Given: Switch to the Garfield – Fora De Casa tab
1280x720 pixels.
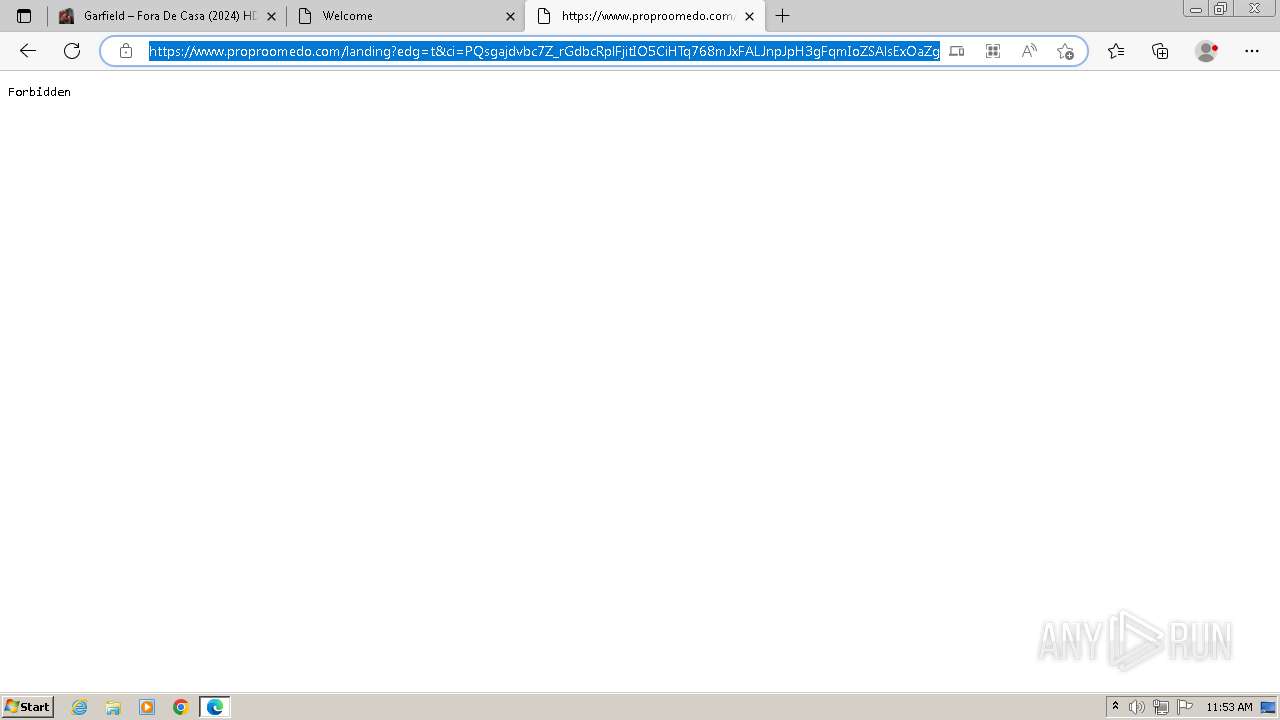Looking at the screenshot, I should 167,16.
